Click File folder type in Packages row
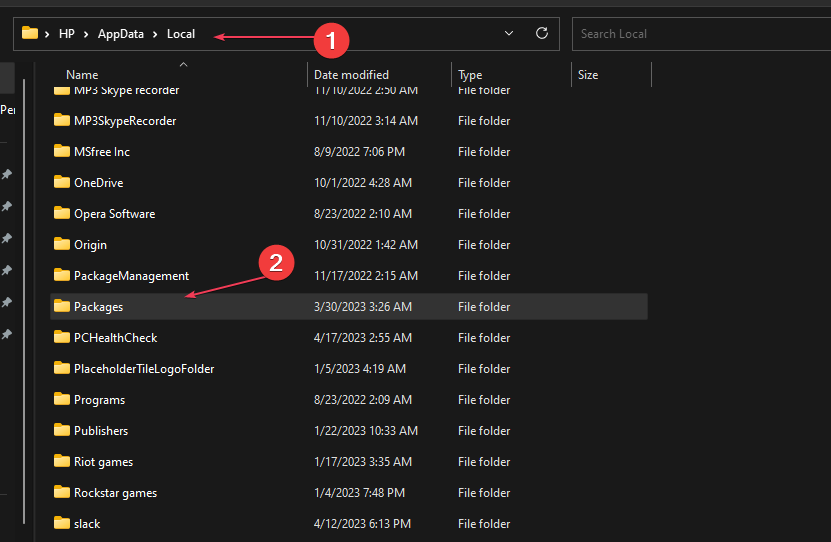Image resolution: width=831 pixels, height=542 pixels. coord(484,307)
